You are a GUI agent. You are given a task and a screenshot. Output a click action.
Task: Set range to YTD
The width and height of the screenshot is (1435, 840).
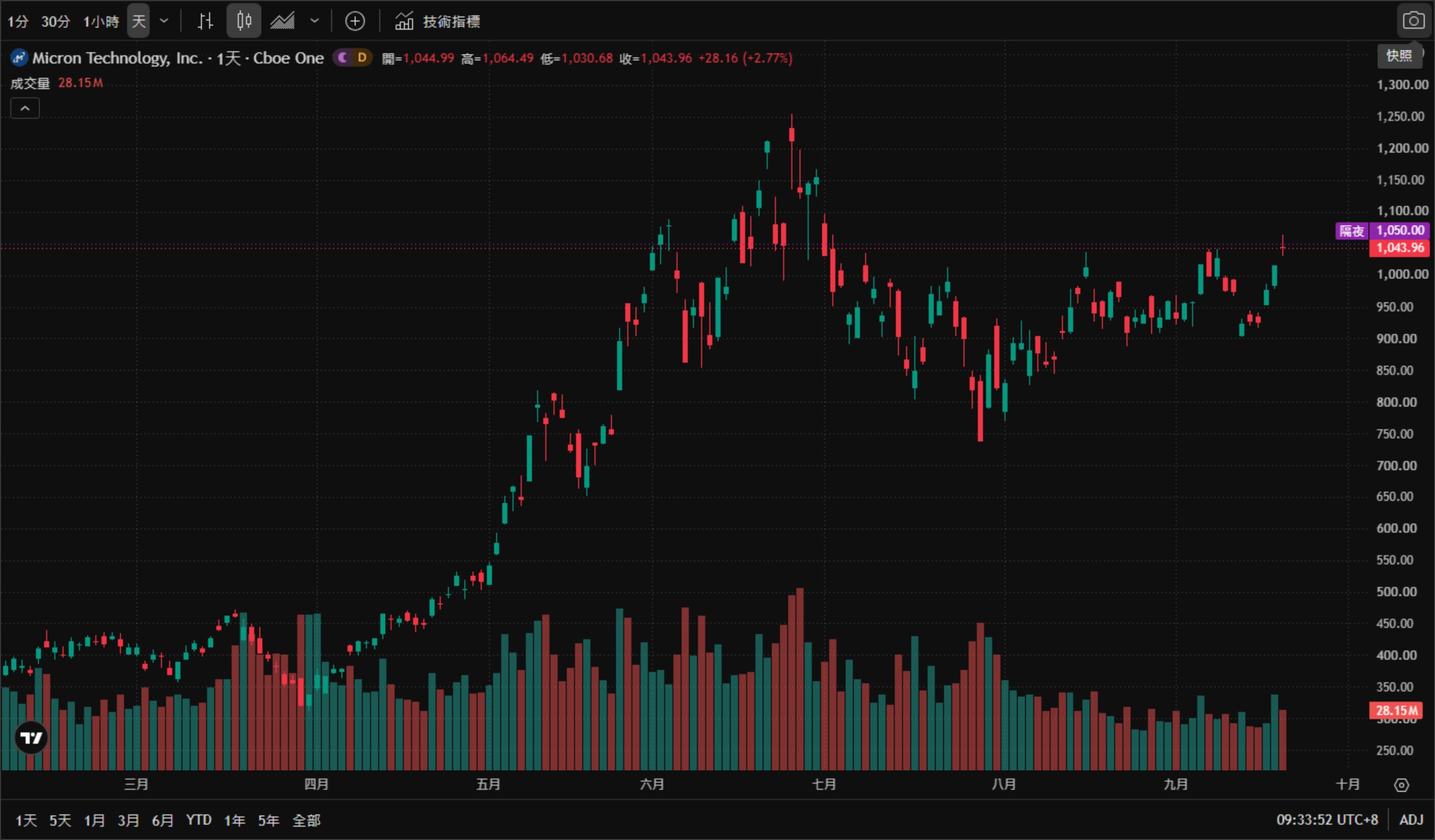(199, 820)
